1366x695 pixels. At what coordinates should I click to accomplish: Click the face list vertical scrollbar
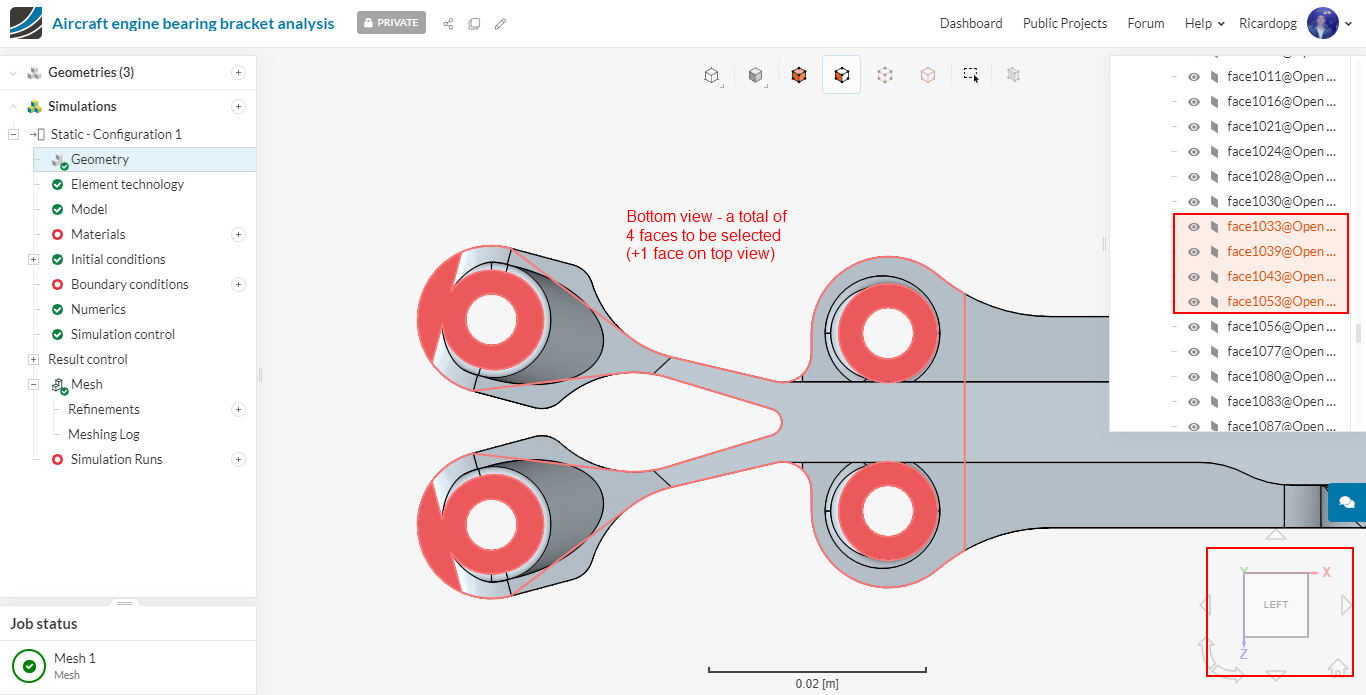coord(1358,333)
